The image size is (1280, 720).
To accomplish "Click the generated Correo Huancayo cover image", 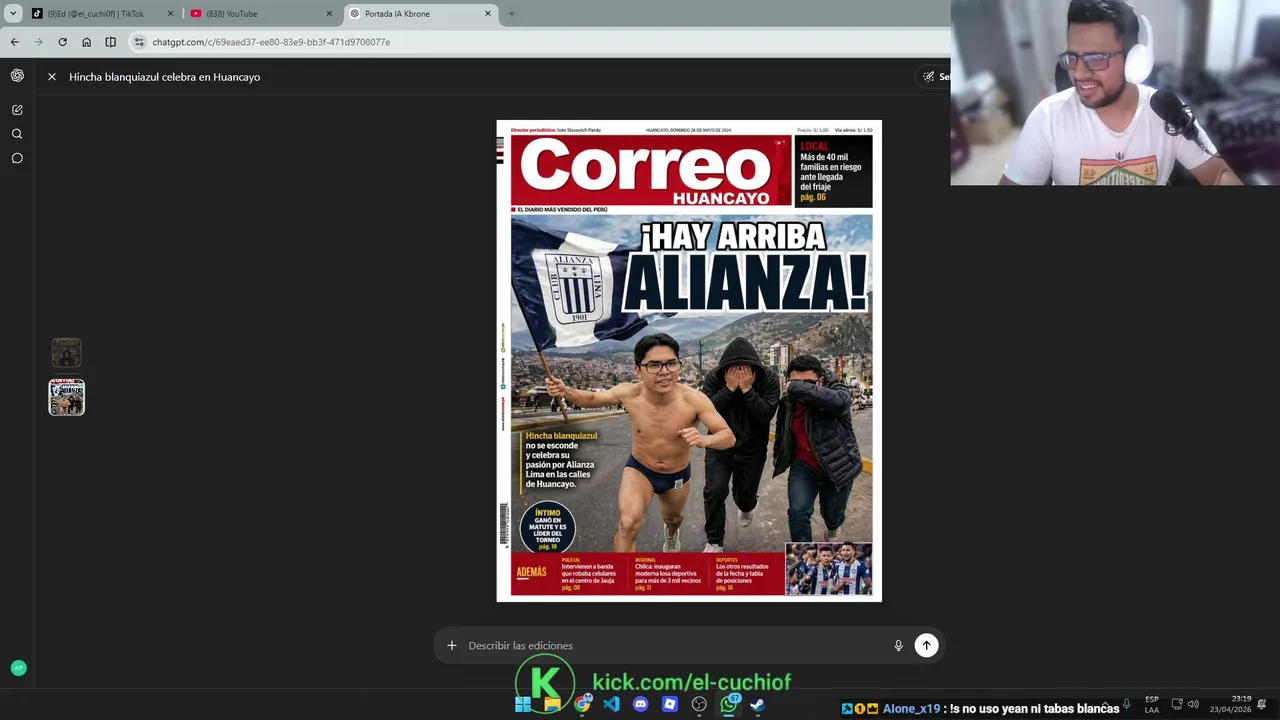I will (689, 361).
